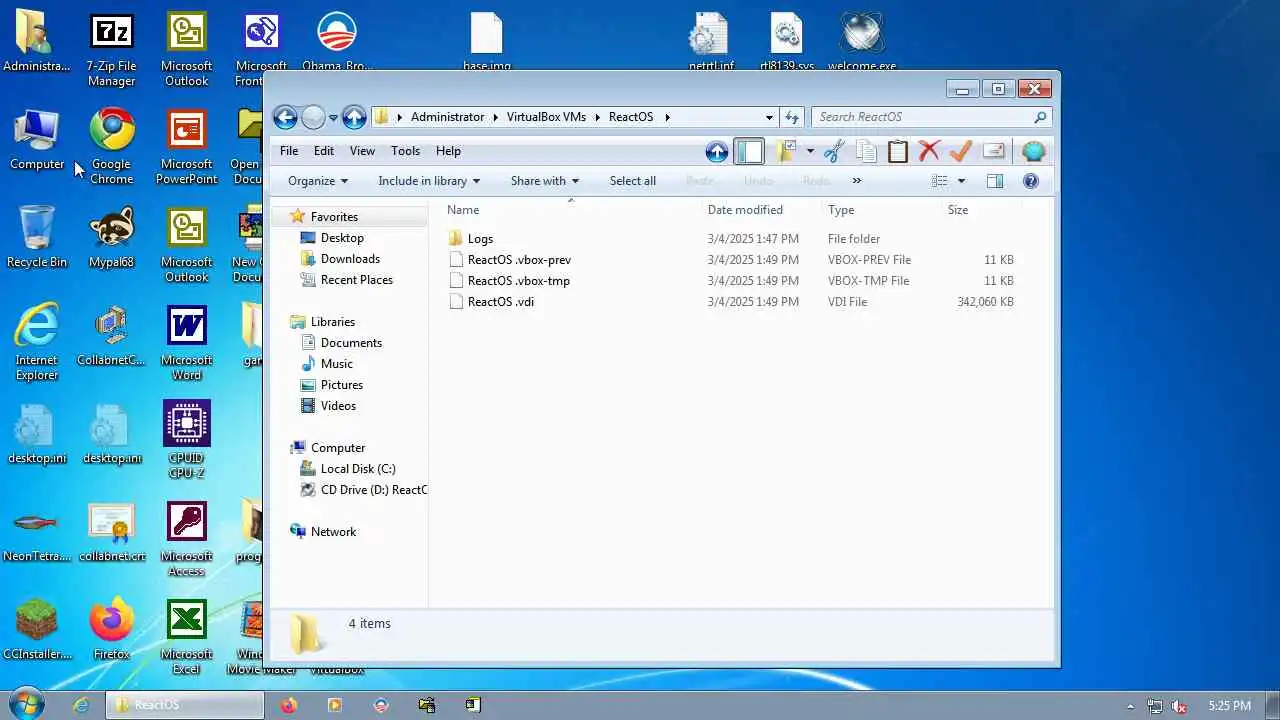Select the ReactOS.vbox-prev file
This screenshot has width=1280, height=720.
(x=519, y=260)
